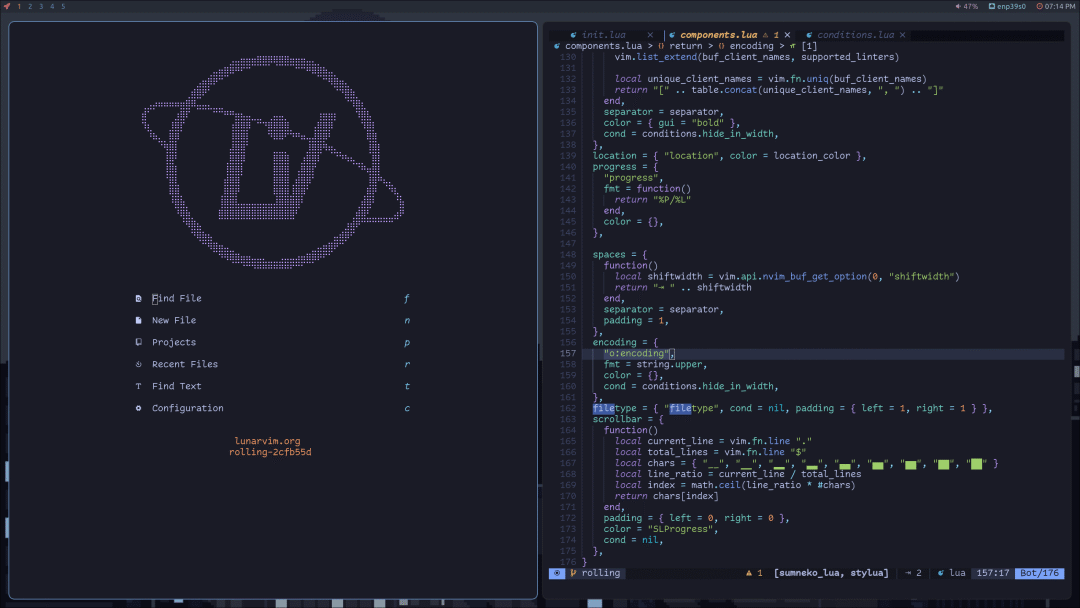Select the Find File icon on dashboard
The image size is (1080, 608).
(138, 298)
